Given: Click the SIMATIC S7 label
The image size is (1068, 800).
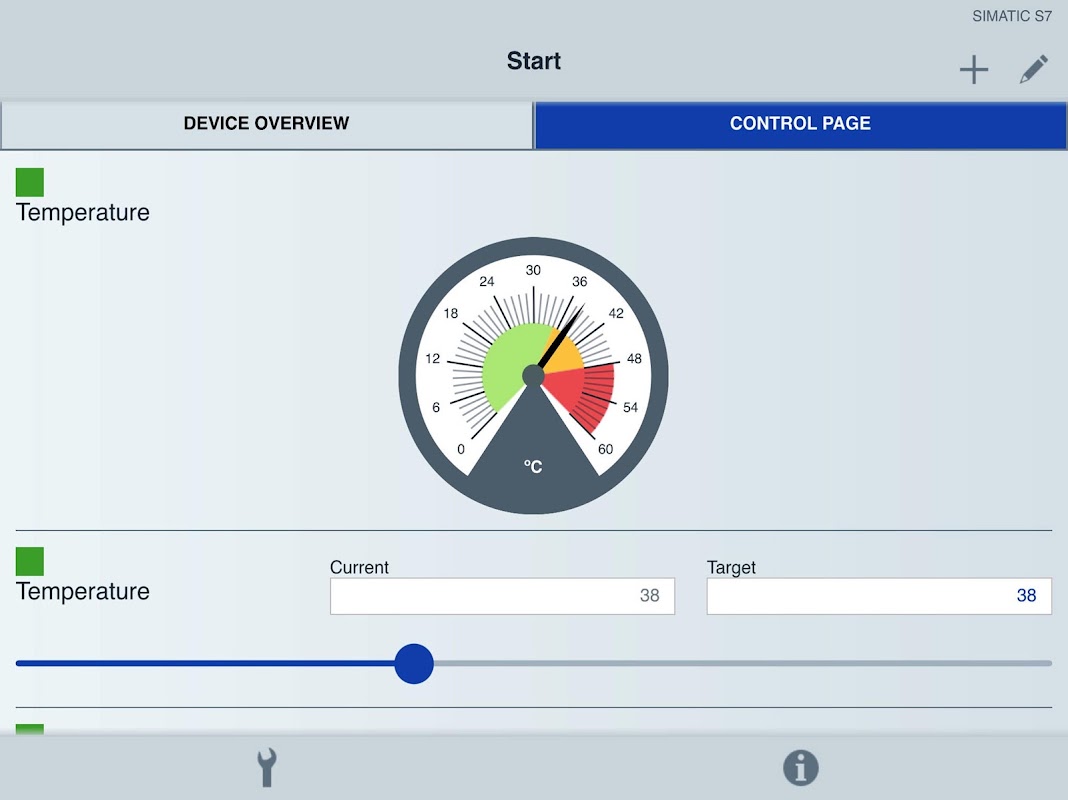Looking at the screenshot, I should pos(1011,16).
